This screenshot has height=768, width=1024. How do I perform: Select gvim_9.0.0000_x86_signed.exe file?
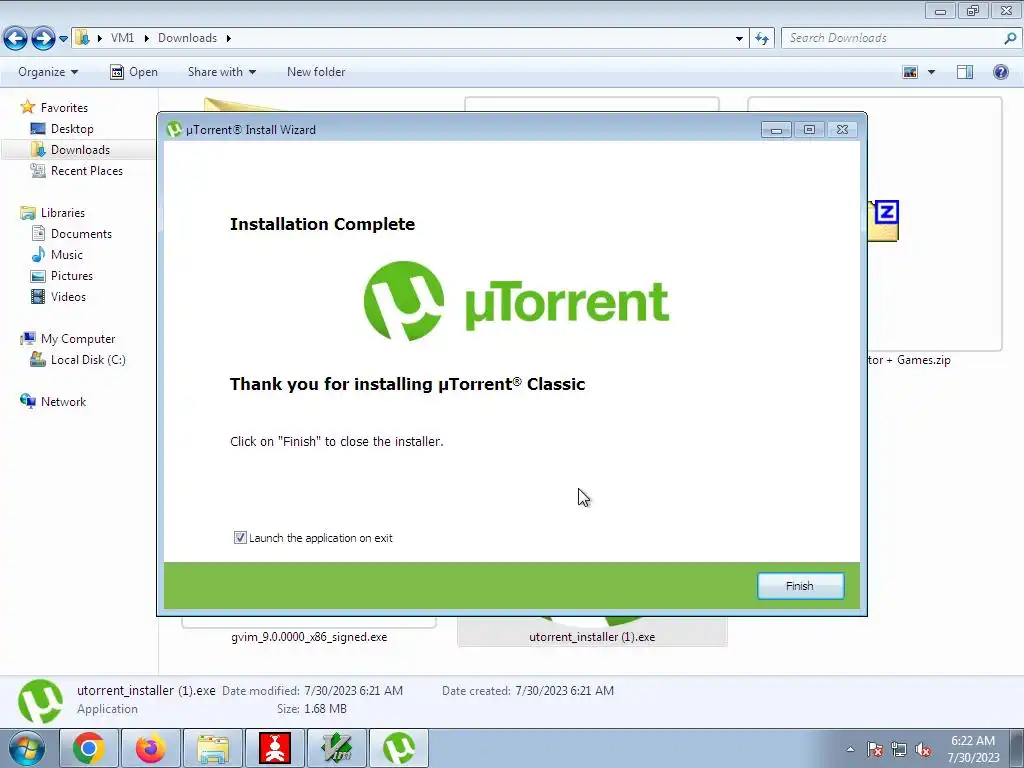[309, 637]
